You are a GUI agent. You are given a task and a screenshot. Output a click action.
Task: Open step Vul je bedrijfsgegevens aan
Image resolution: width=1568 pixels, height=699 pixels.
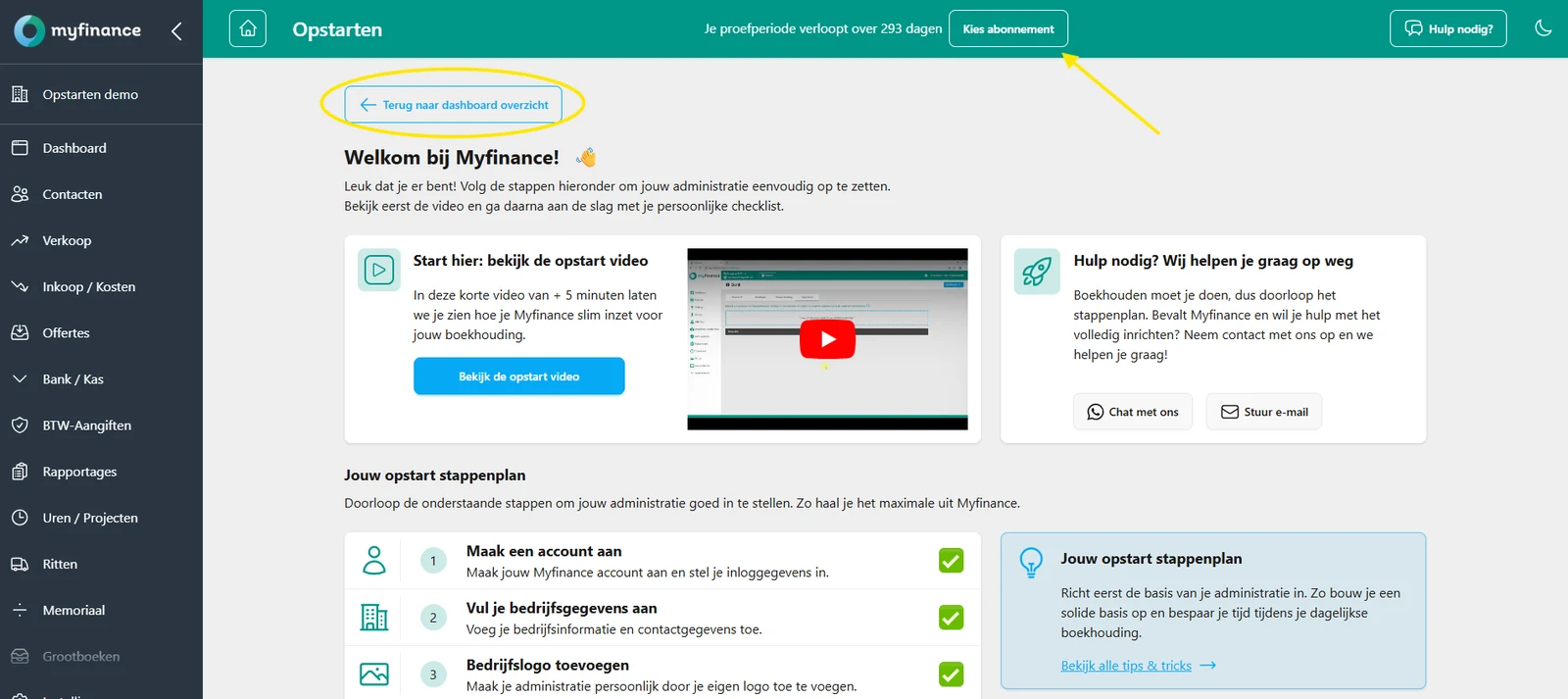point(662,618)
